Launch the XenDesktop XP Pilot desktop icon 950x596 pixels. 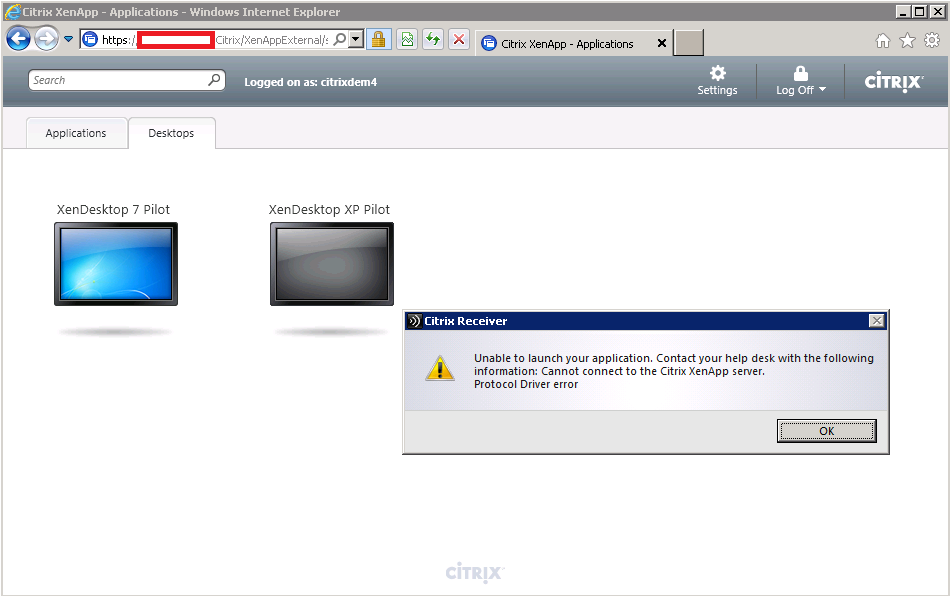tap(331, 264)
